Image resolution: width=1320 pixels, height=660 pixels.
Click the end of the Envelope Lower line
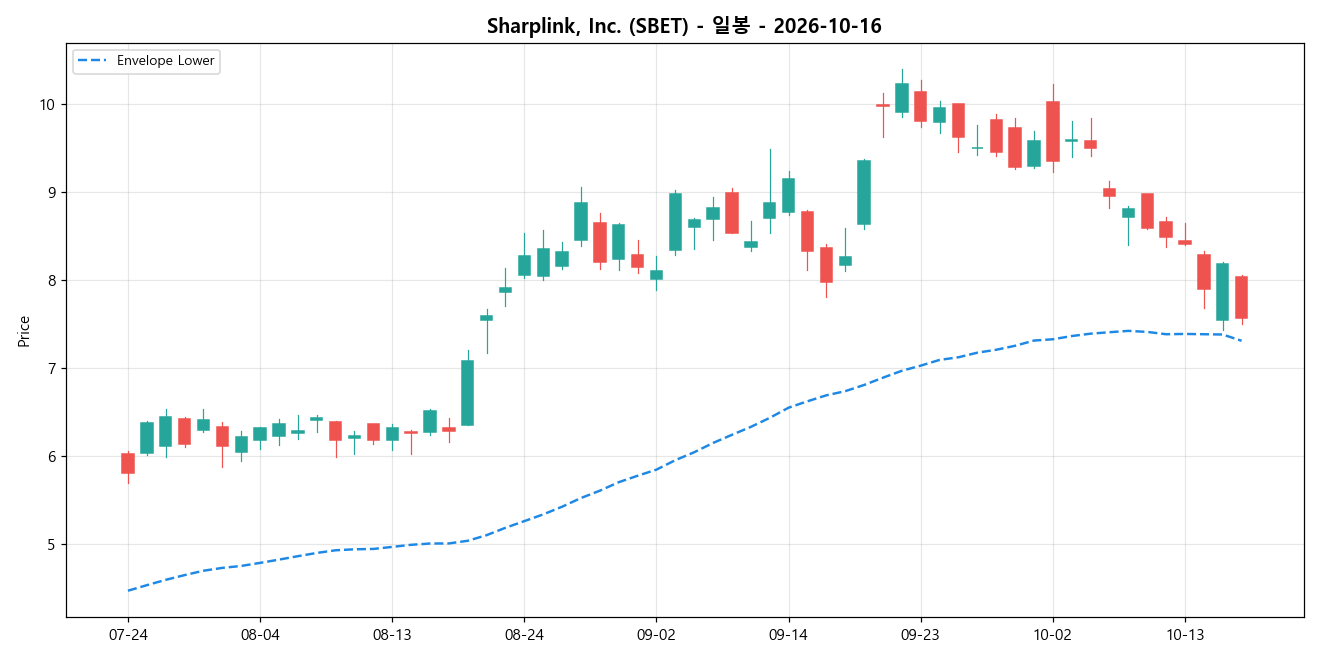(x=1241, y=341)
